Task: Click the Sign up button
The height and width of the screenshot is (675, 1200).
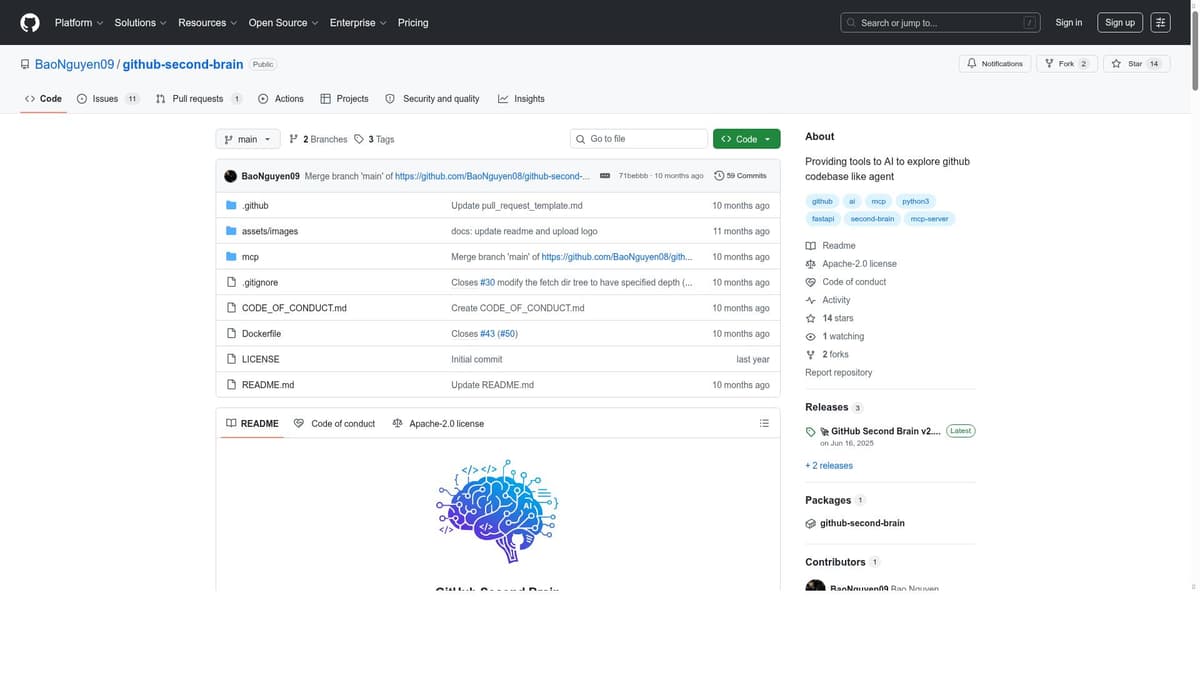Action: [1120, 20]
